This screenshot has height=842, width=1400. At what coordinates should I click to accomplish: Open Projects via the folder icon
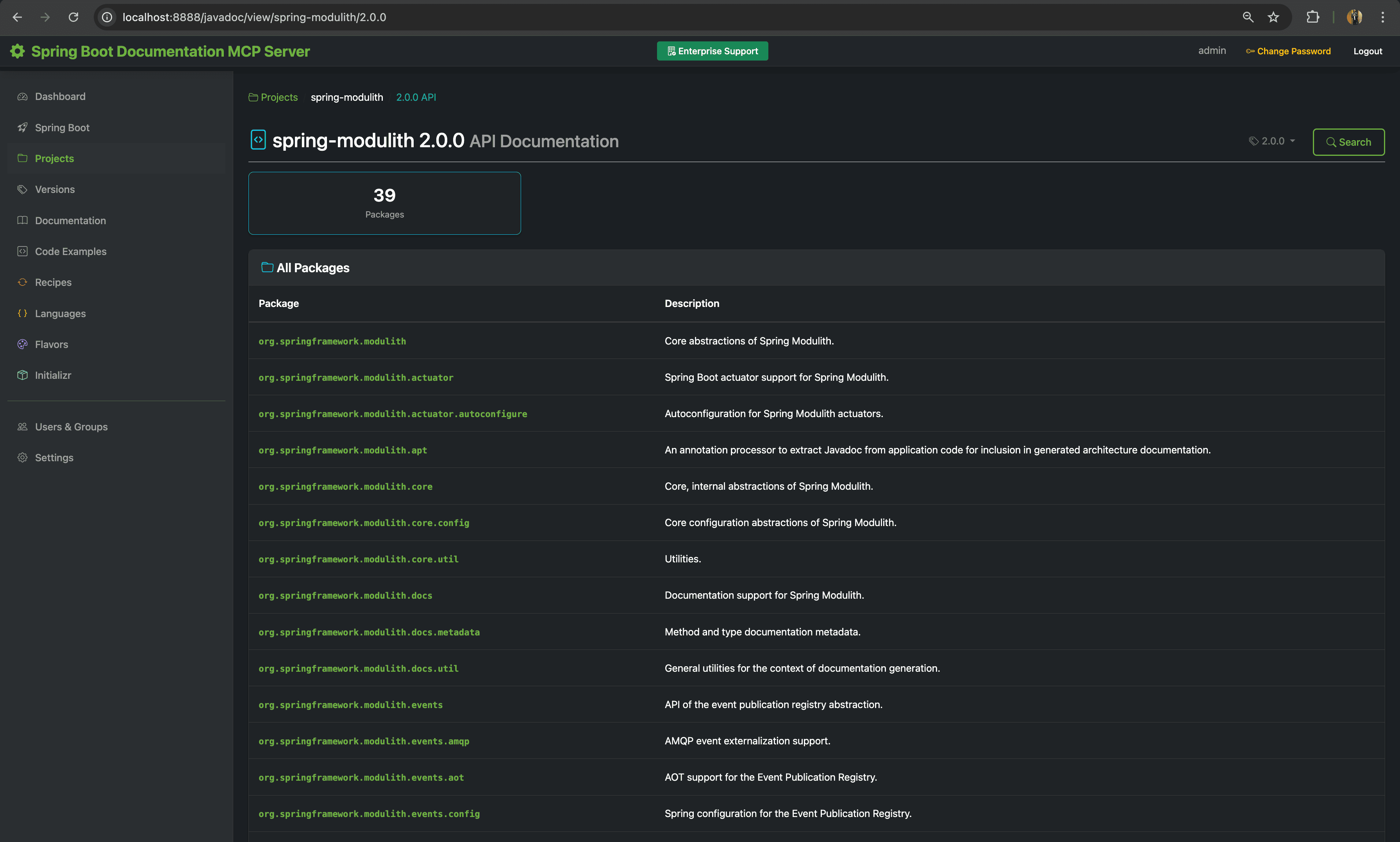pyautogui.click(x=22, y=158)
